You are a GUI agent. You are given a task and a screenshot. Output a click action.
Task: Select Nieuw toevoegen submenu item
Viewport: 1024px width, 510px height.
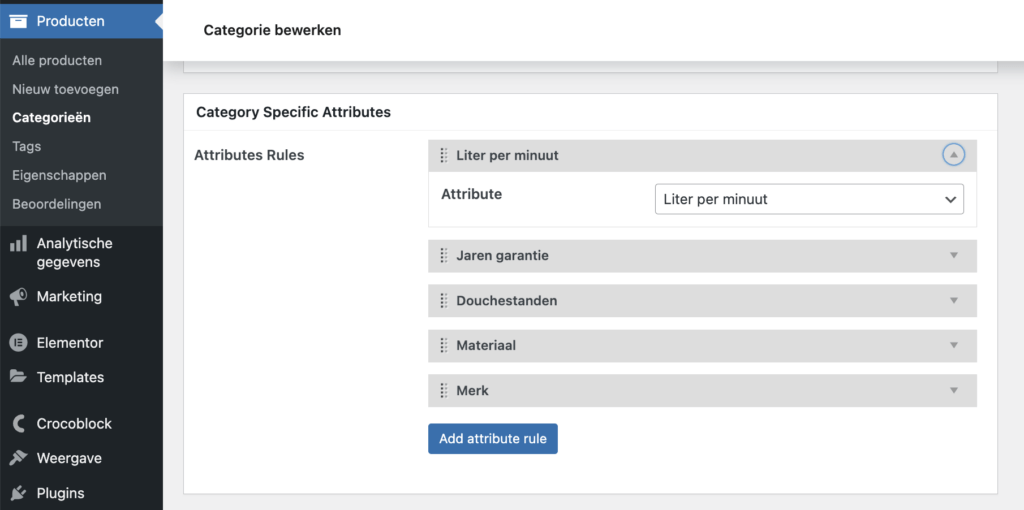click(65, 89)
